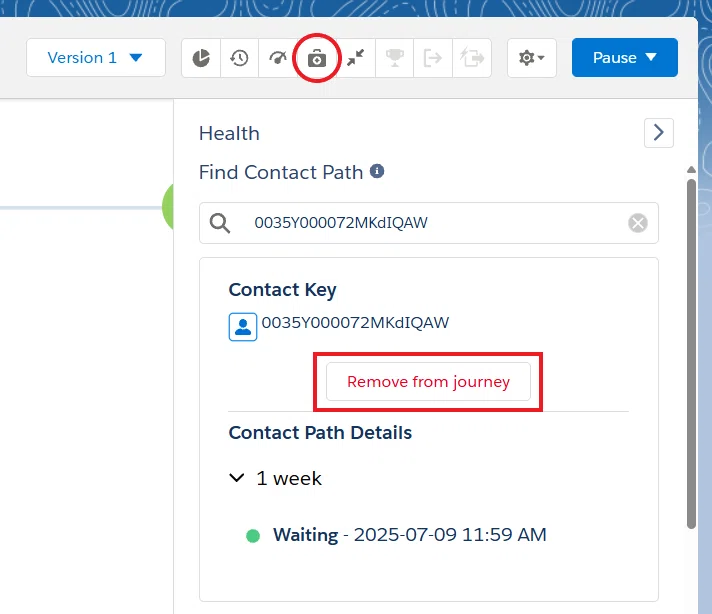Click the collapse arrows icon in toolbar
The width and height of the screenshot is (712, 614).
click(356, 58)
